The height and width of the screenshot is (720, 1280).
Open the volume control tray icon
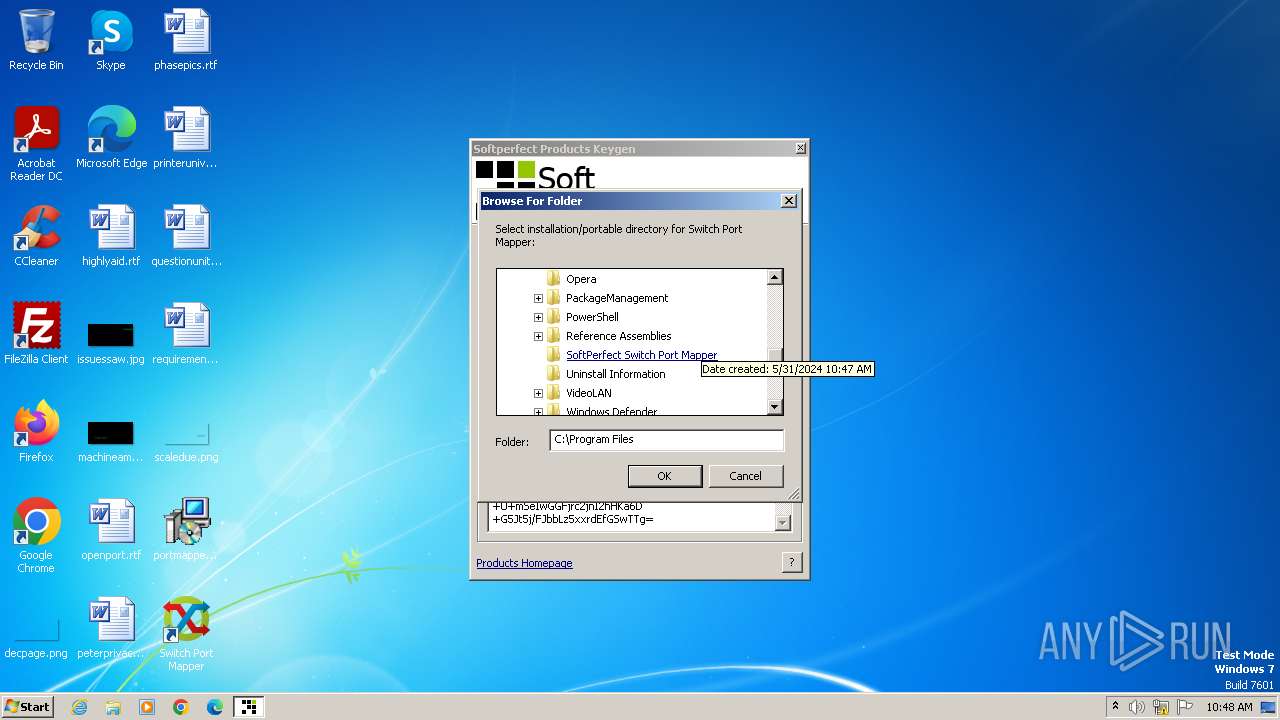pyautogui.click(x=1137, y=707)
